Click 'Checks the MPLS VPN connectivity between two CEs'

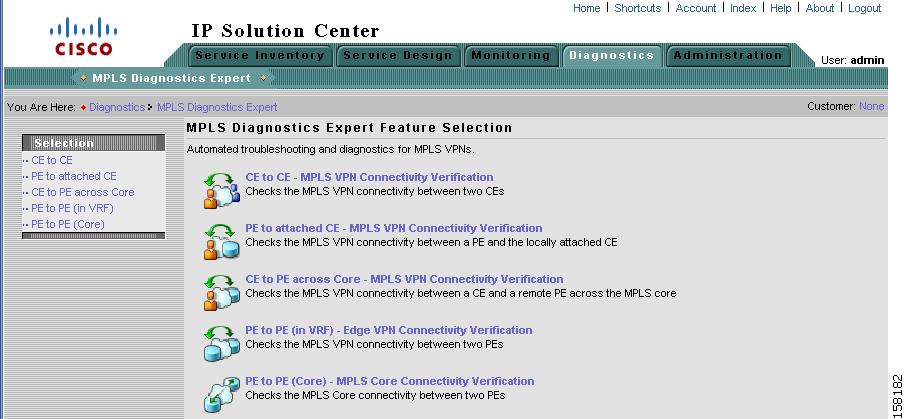pos(375,191)
